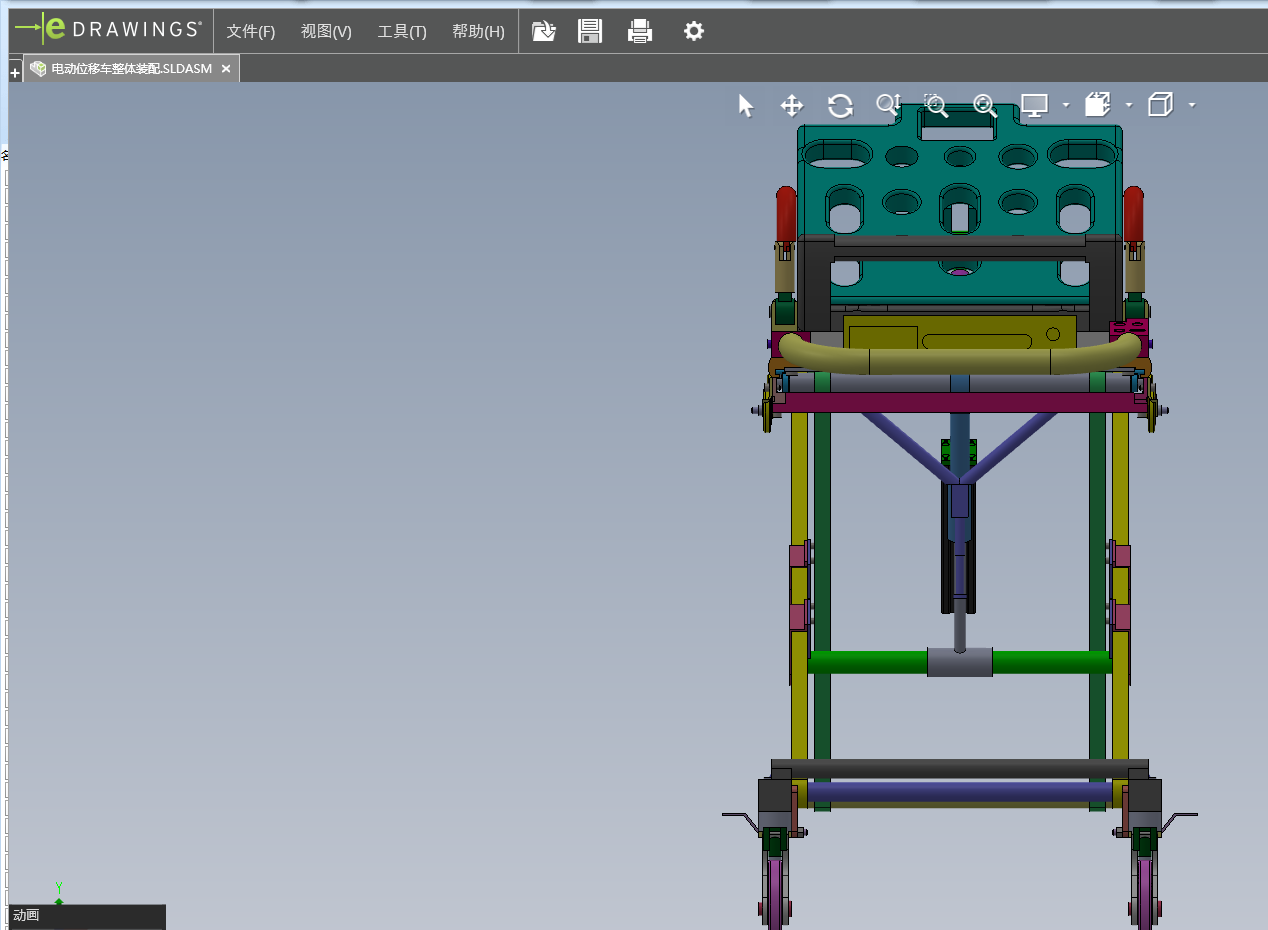The height and width of the screenshot is (930, 1268).
Task: Activate the Zoom in/out tool
Action: point(888,105)
